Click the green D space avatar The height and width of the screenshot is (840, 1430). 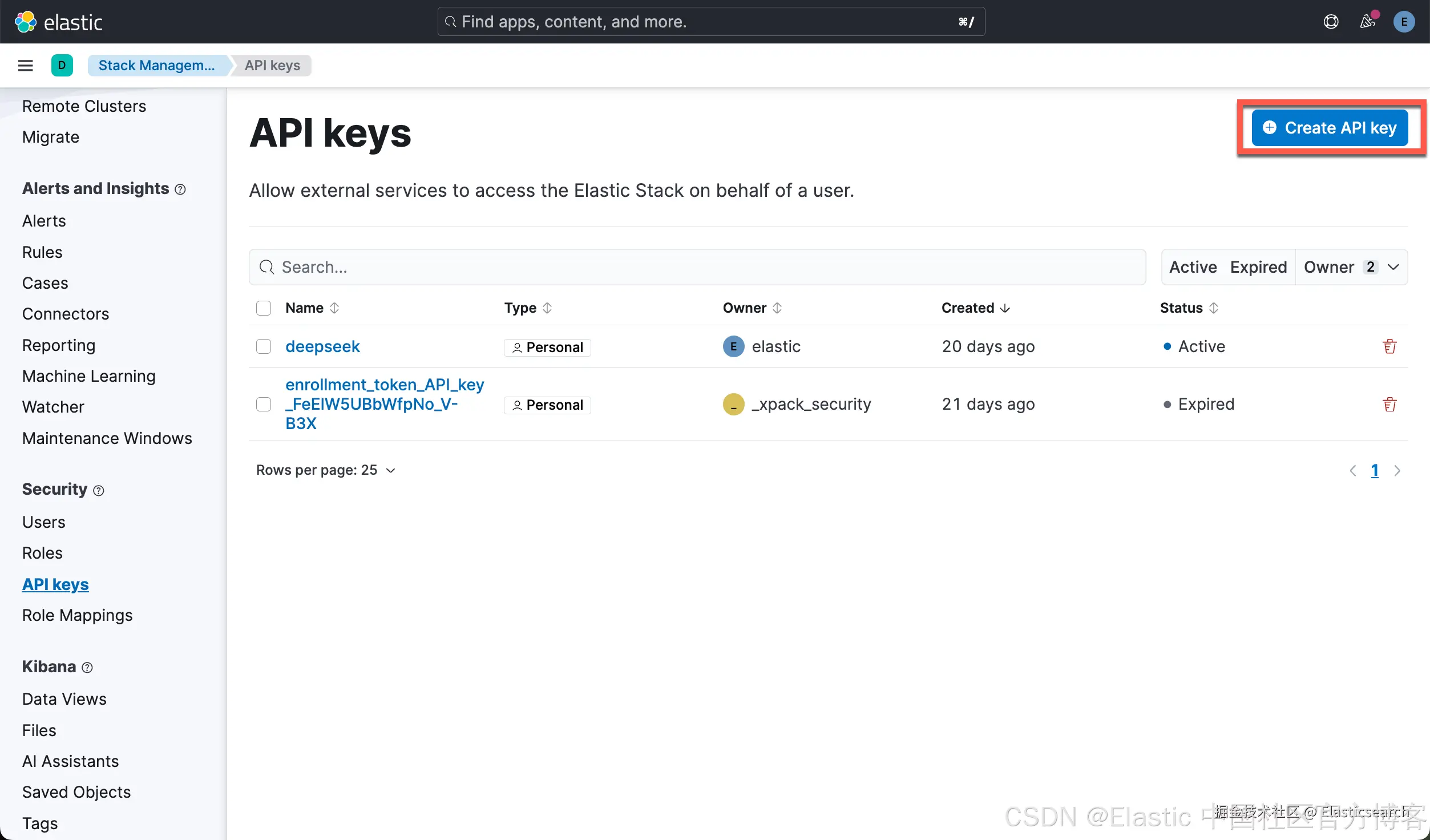pyautogui.click(x=62, y=66)
